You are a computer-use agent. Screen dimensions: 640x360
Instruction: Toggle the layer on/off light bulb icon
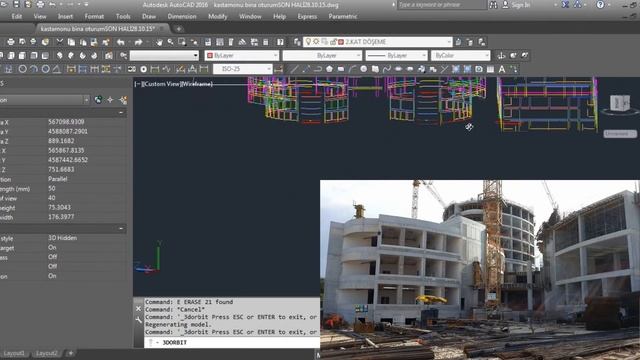click(308, 42)
